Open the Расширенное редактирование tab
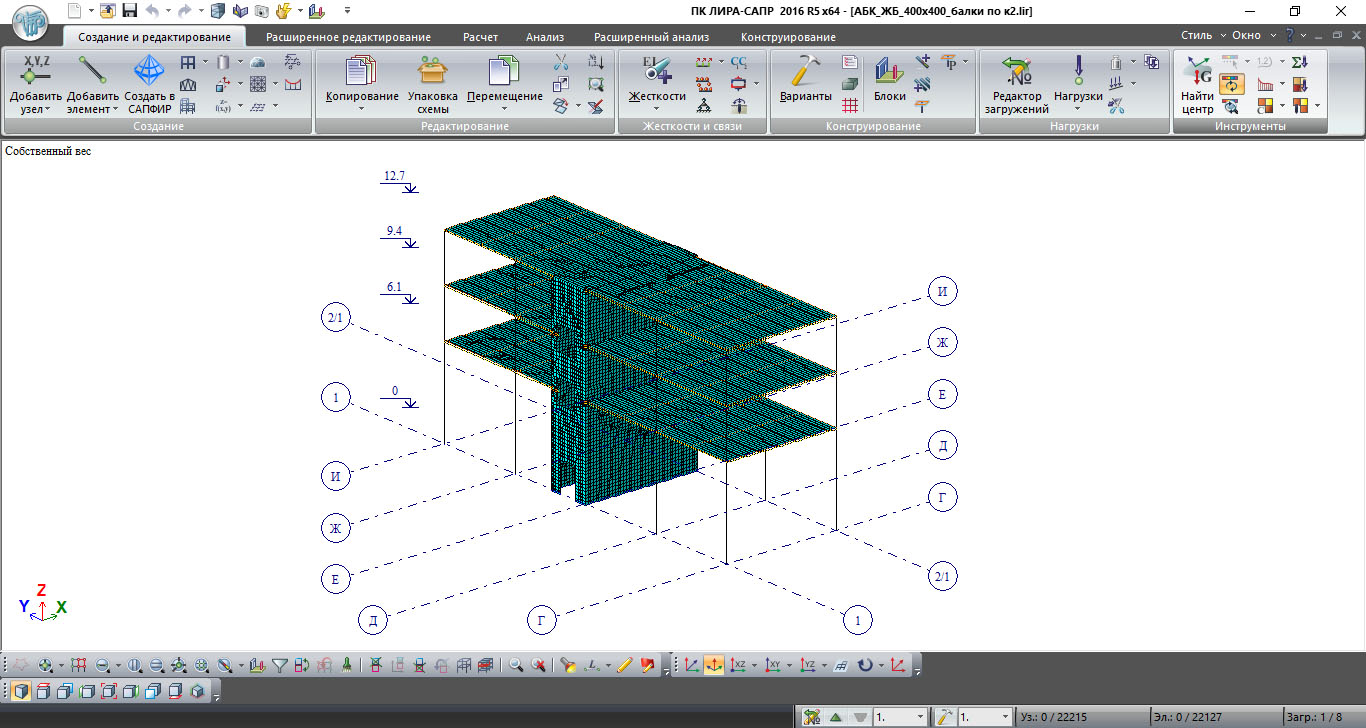This screenshot has height=728, width=1366. click(348, 37)
